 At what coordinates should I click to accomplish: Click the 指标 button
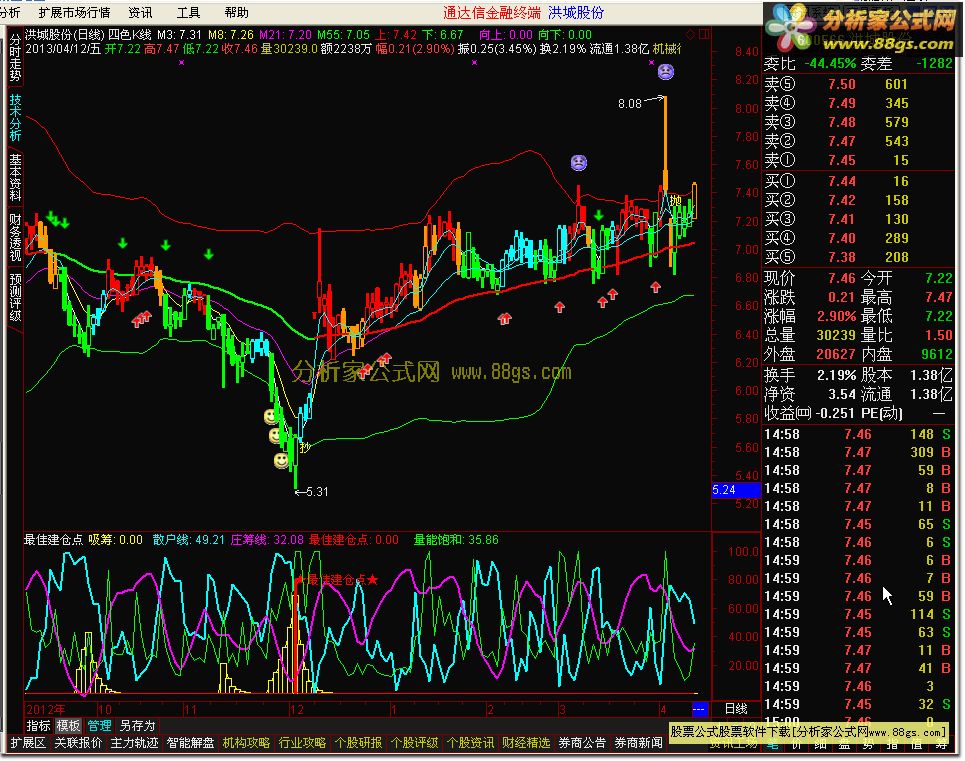click(x=39, y=726)
